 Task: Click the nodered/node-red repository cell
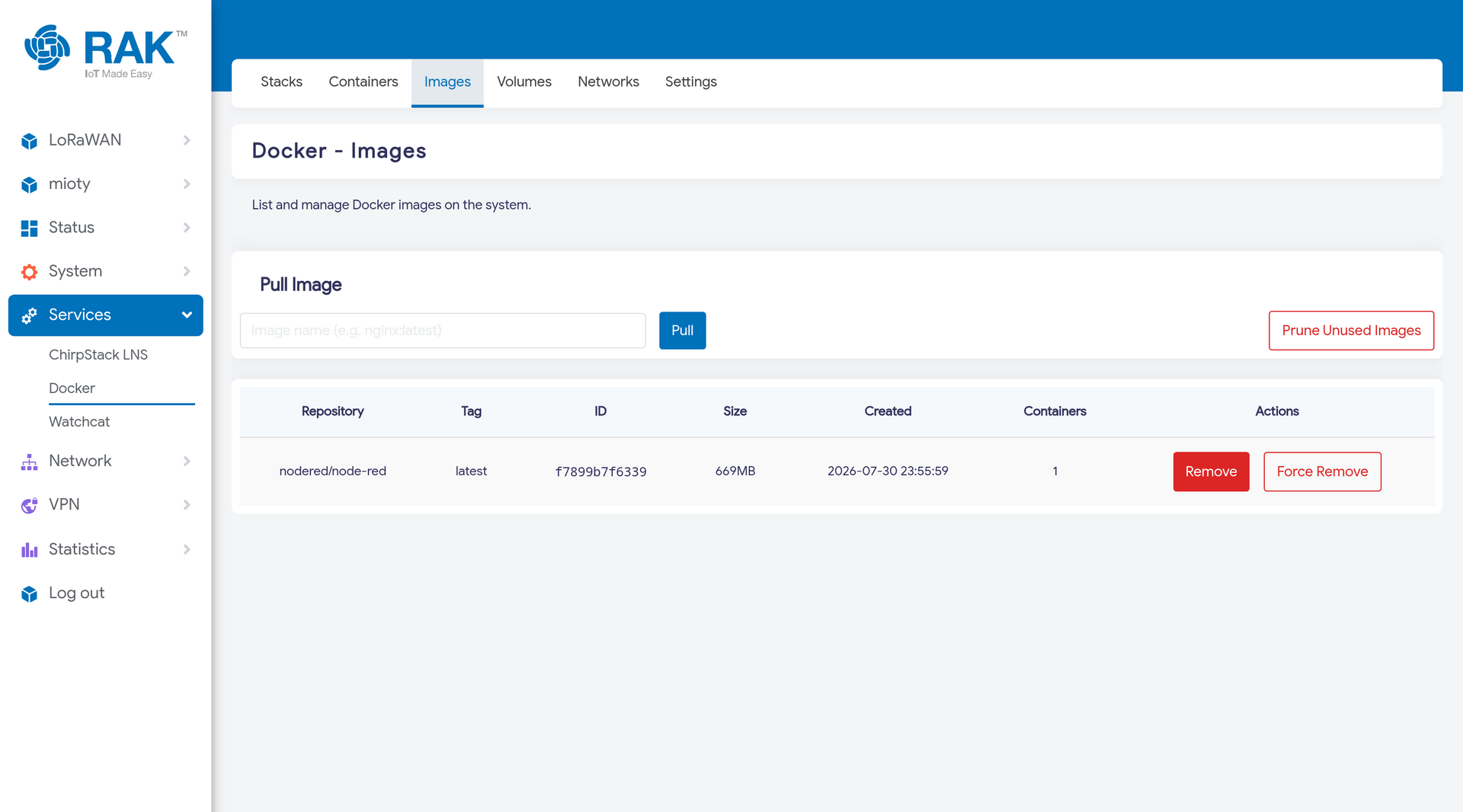pyautogui.click(x=332, y=472)
